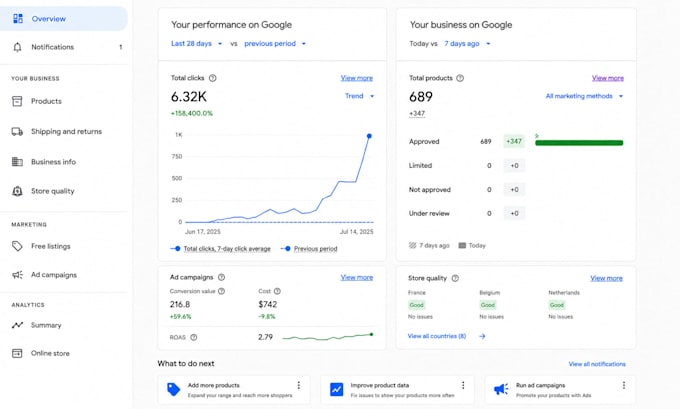Viewport: 680px width, 409px height.
Task: Open three-dot menu on Run ad campaigns card
Action: (624, 385)
